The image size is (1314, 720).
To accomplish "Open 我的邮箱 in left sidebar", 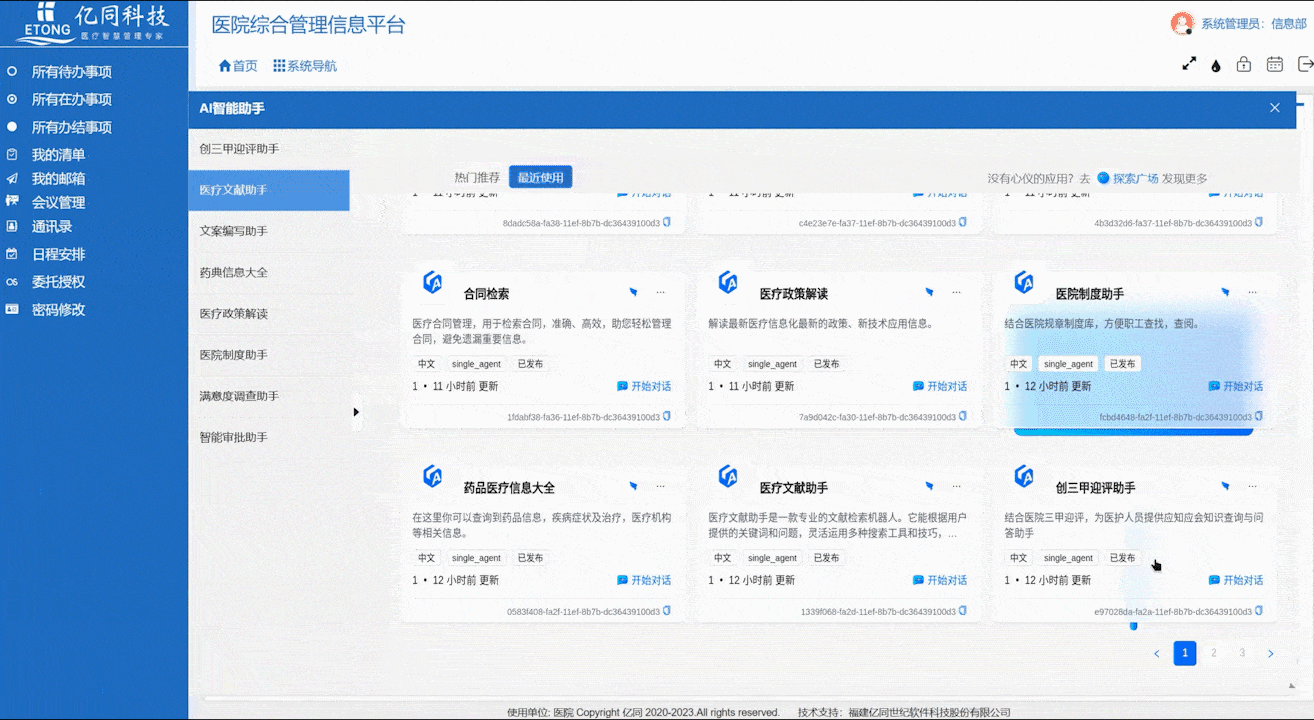I will coord(58,179).
